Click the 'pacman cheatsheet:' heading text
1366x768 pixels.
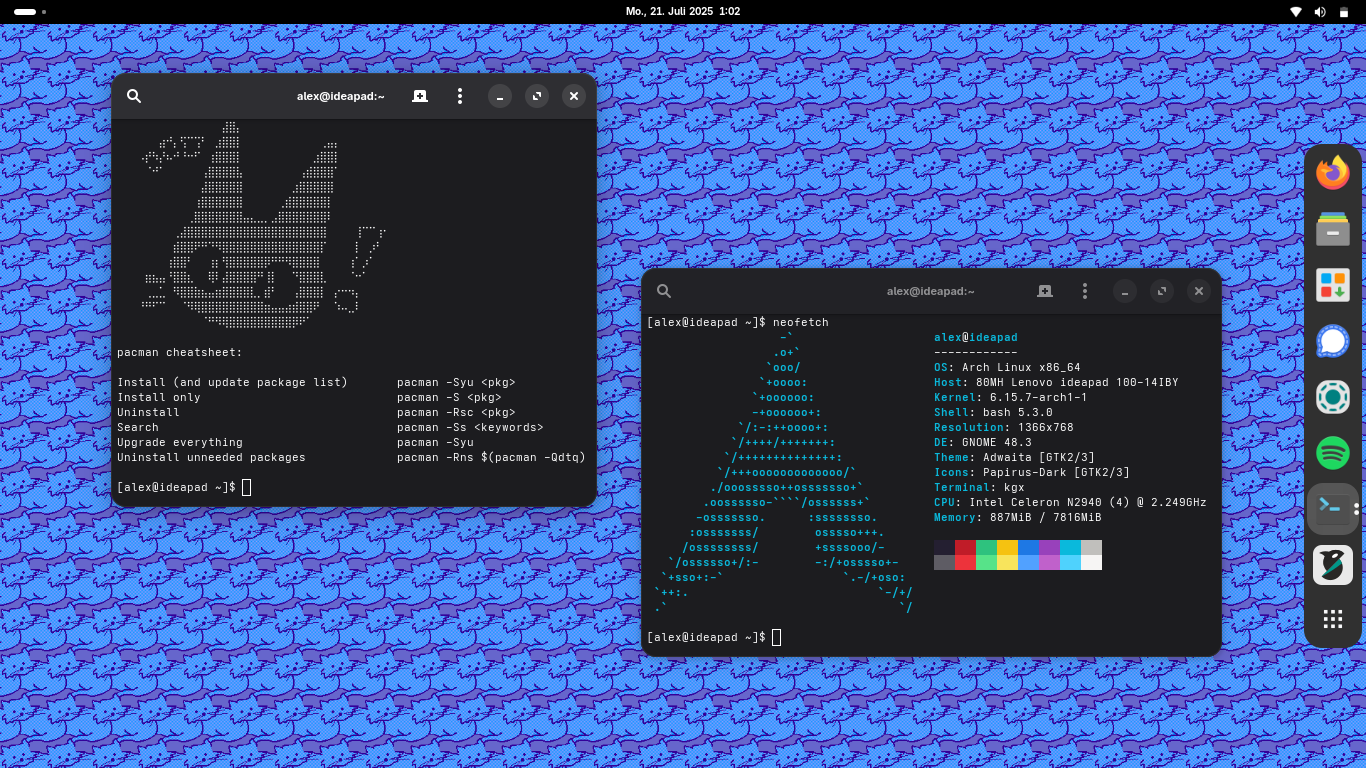click(180, 352)
